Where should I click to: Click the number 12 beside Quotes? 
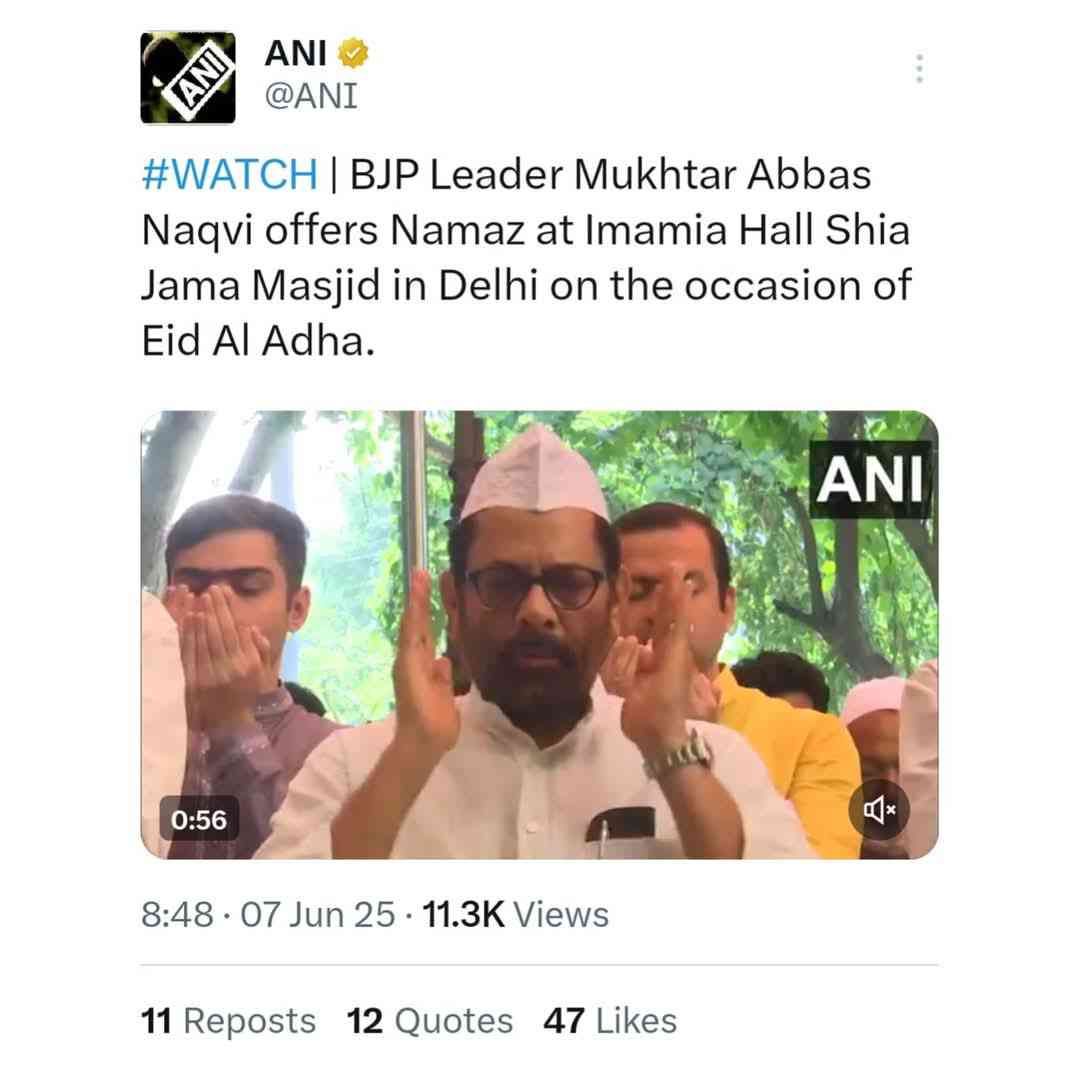[364, 1021]
